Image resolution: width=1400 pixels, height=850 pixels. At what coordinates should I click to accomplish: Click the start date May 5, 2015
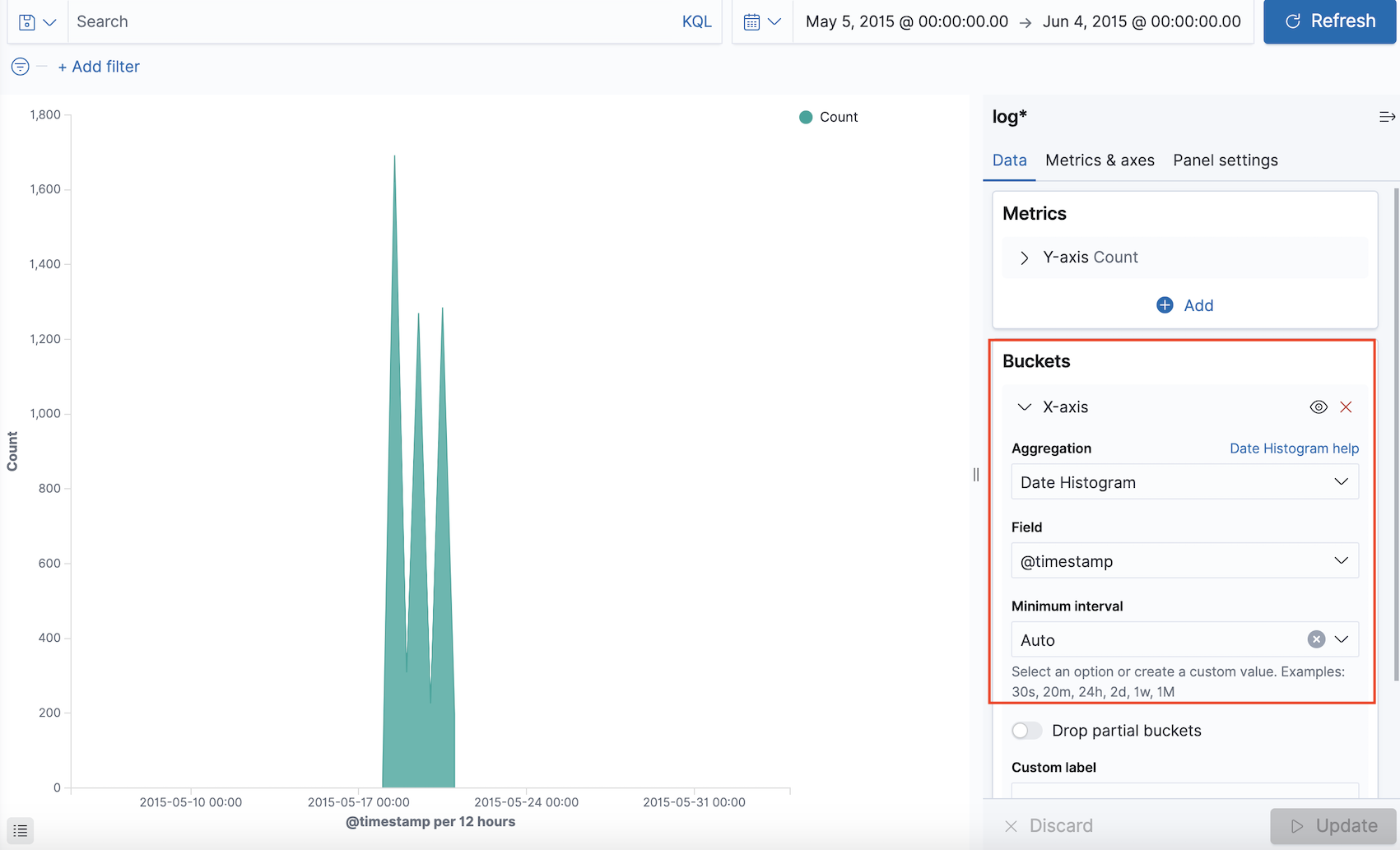coord(906,22)
